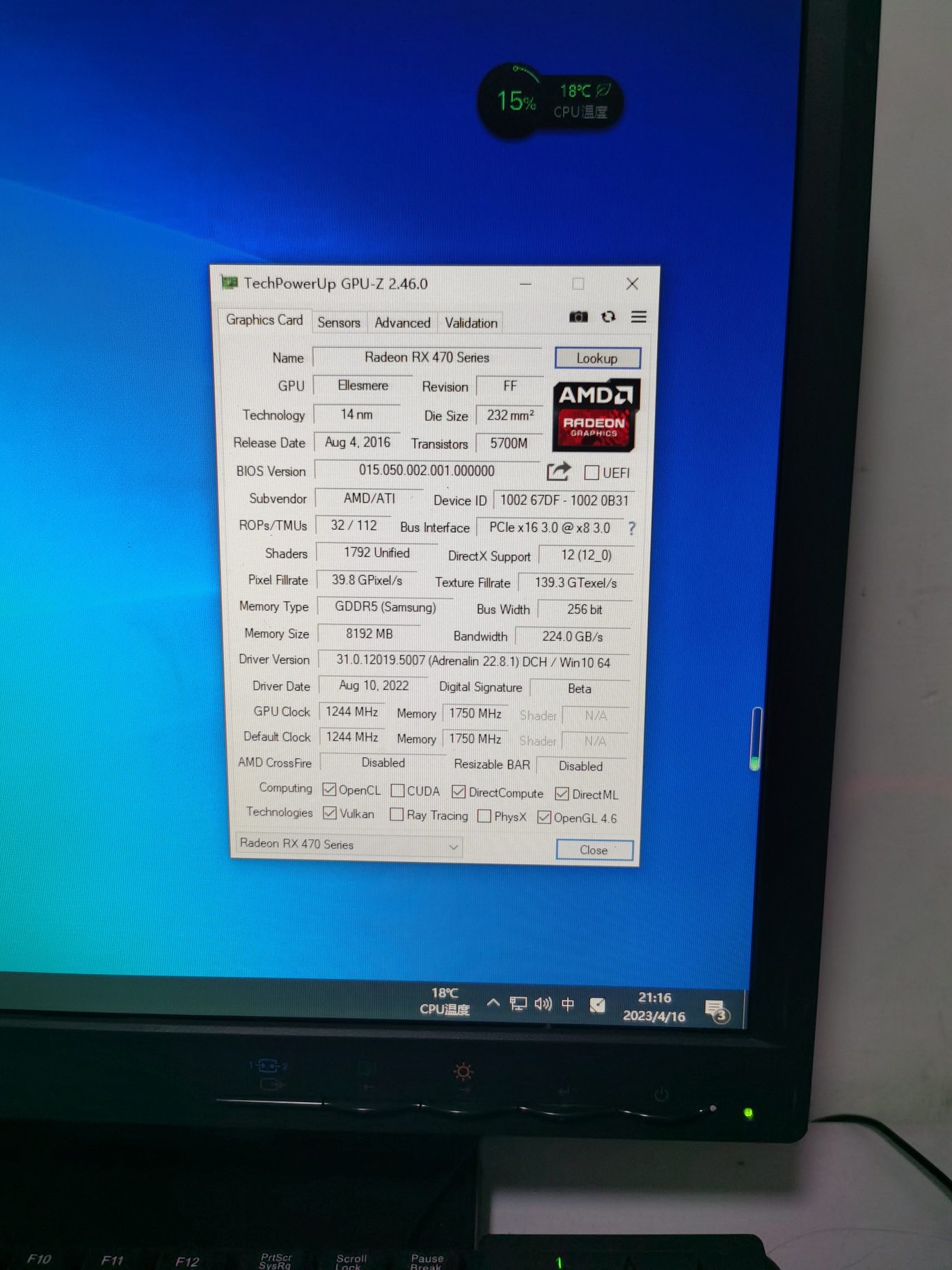Image resolution: width=952 pixels, height=1270 pixels.
Task: Click the AMD Radeon Graphics logo
Action: click(596, 416)
